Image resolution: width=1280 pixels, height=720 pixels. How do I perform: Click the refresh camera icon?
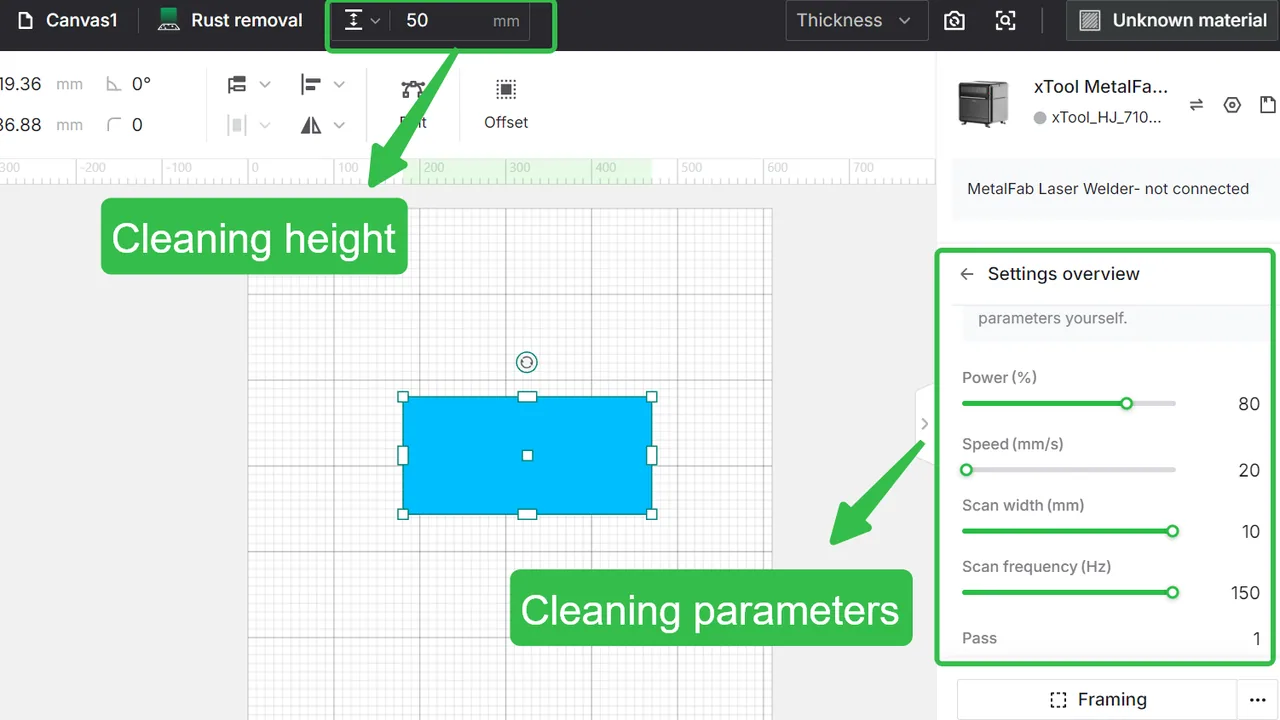[x=955, y=20]
